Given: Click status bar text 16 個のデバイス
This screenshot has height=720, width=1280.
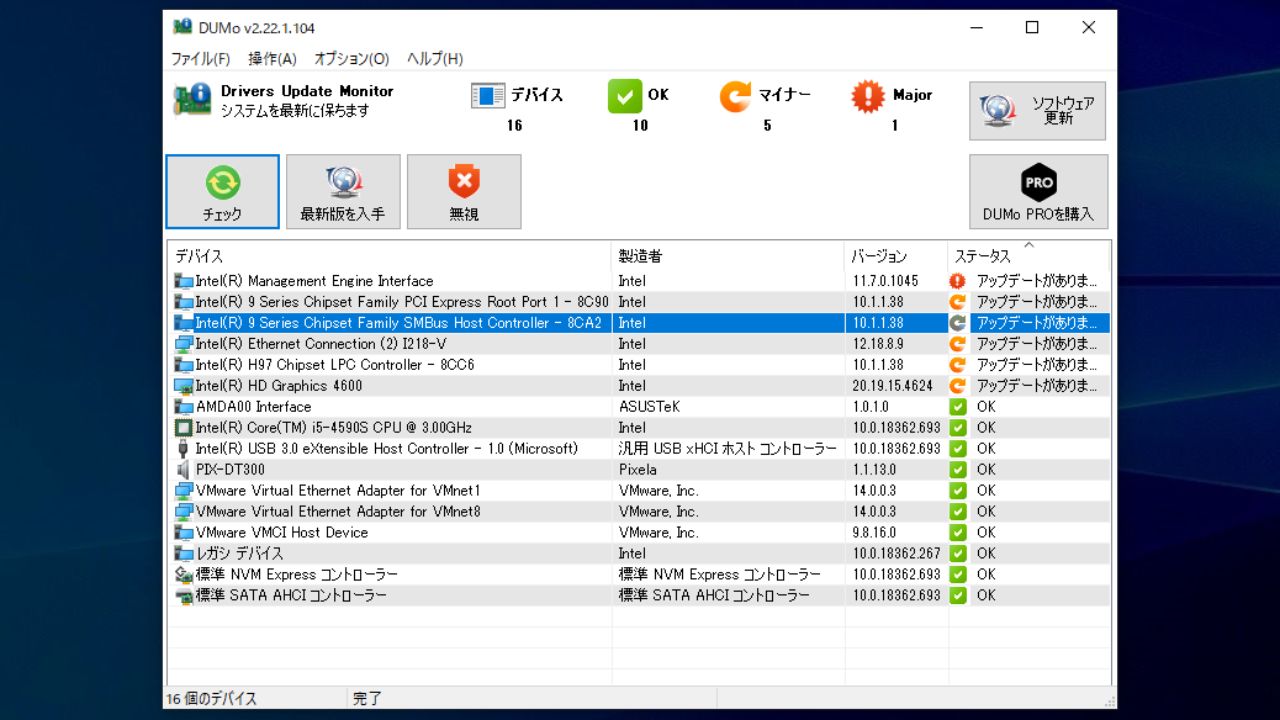Looking at the screenshot, I should 212,698.
